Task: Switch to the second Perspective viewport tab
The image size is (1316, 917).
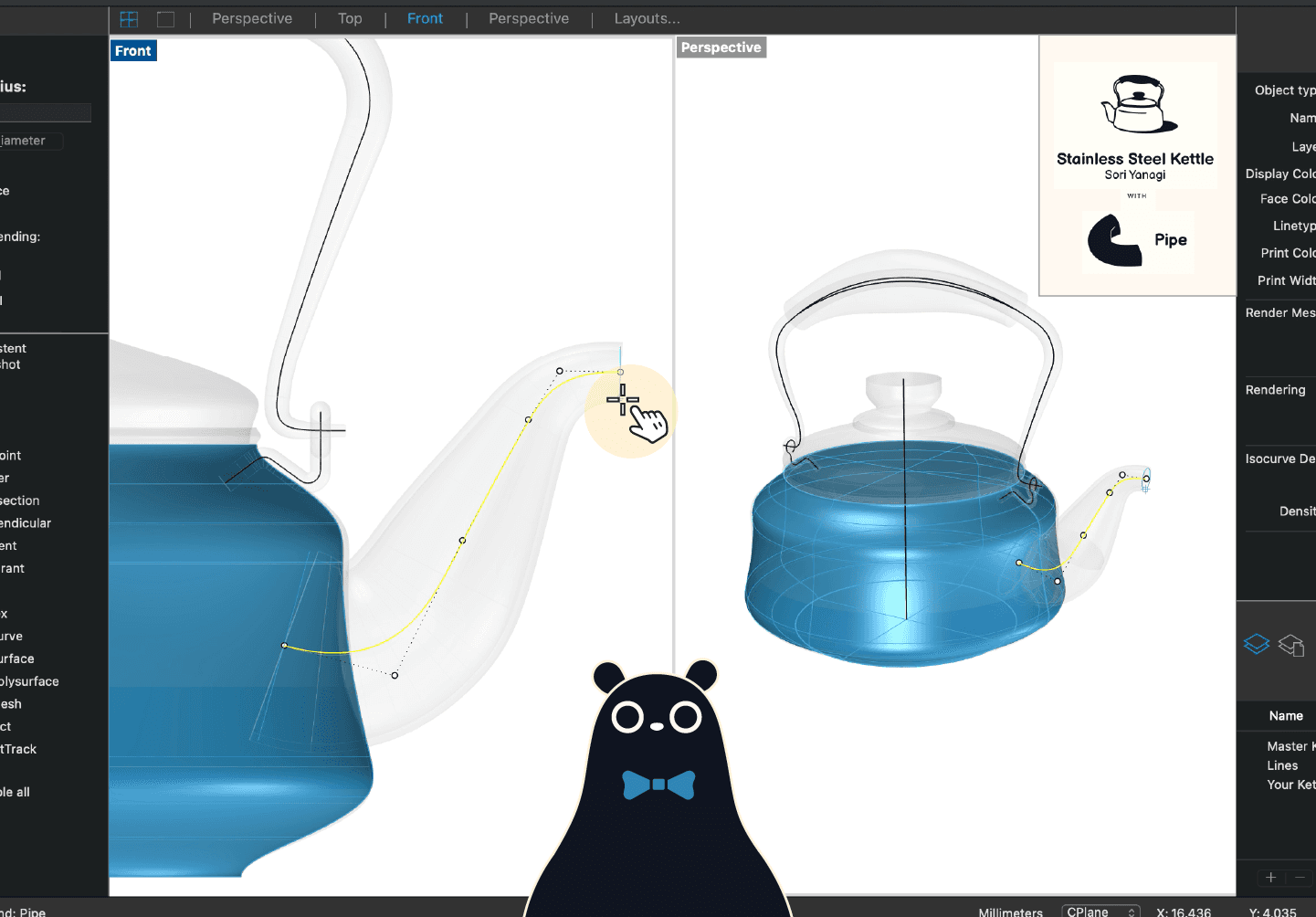Action: pyautogui.click(x=529, y=18)
